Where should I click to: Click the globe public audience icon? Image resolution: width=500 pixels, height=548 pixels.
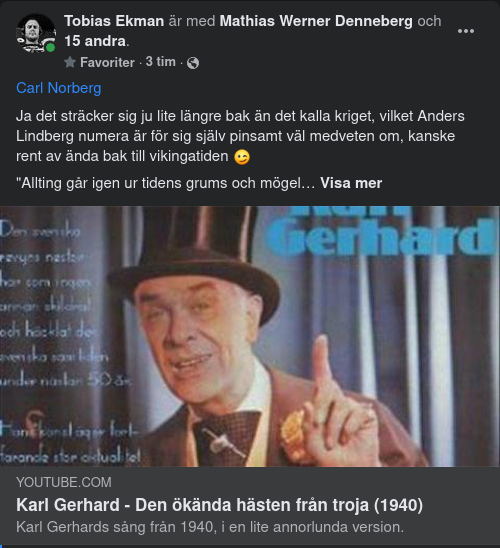tap(193, 63)
